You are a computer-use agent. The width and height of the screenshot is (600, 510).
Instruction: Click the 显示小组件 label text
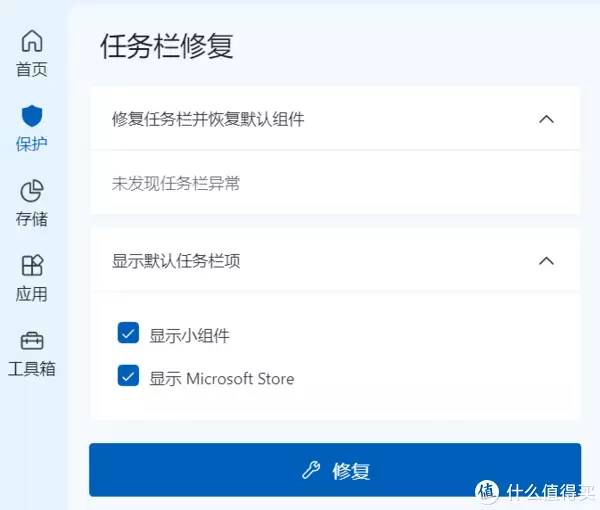pyautogui.click(x=189, y=336)
